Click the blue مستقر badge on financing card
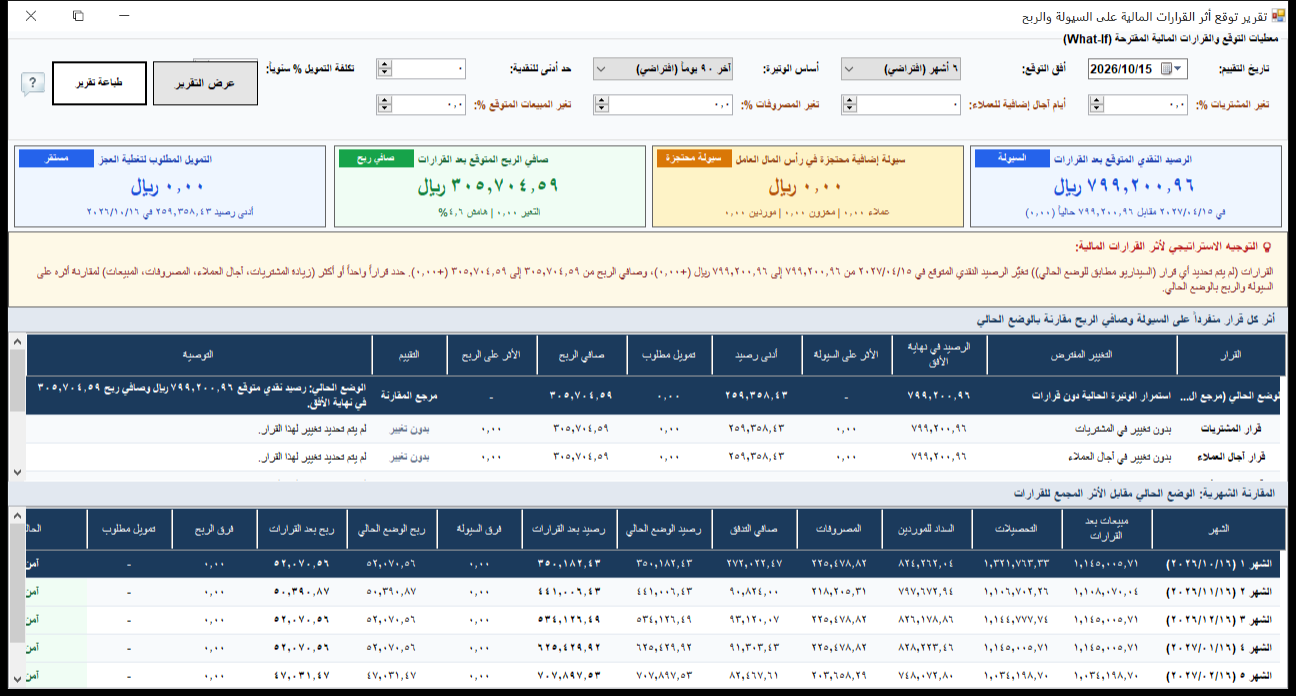 57,159
